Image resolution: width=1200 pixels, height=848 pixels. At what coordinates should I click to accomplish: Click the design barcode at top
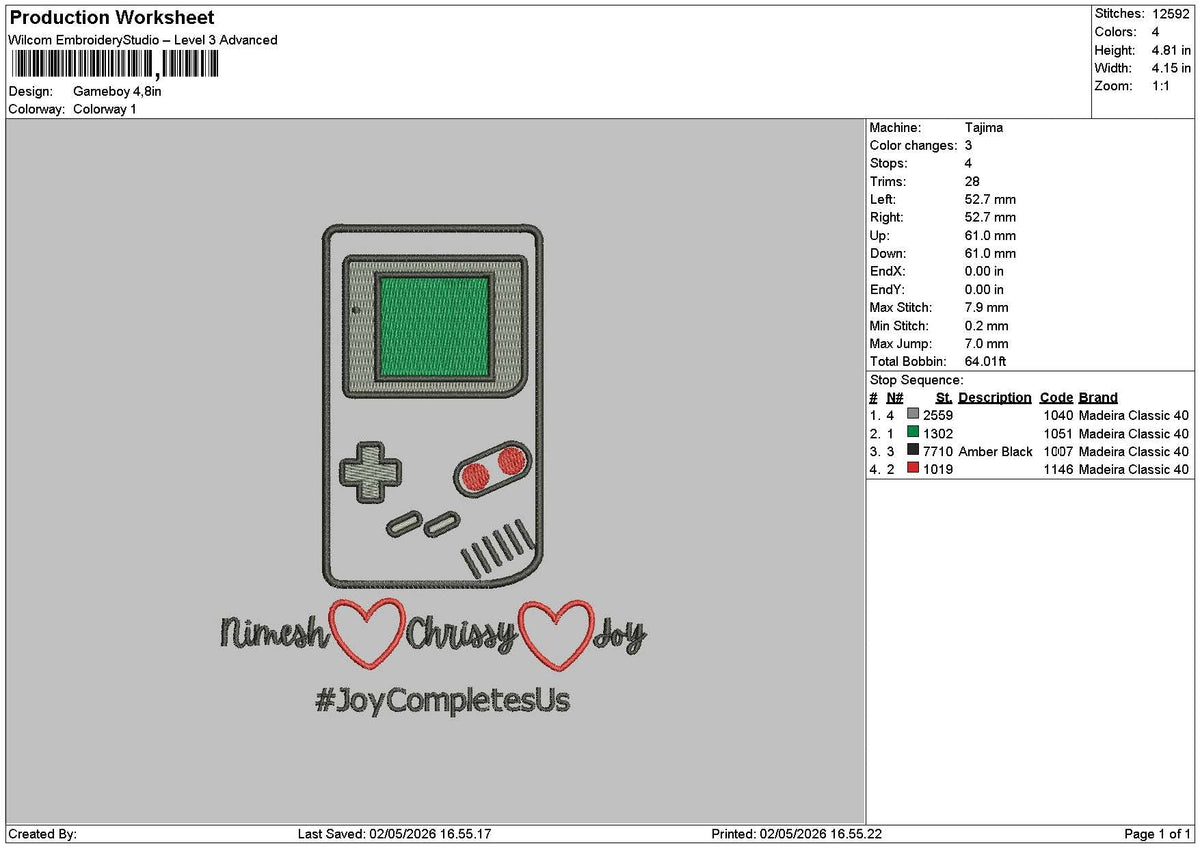(x=114, y=65)
